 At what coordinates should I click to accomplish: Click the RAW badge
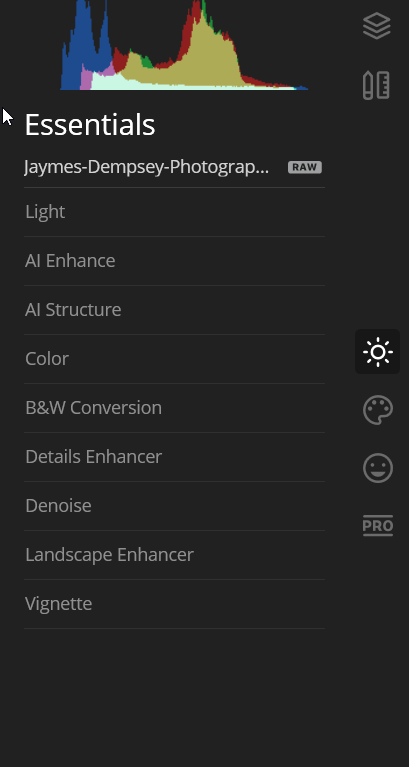pyautogui.click(x=305, y=167)
